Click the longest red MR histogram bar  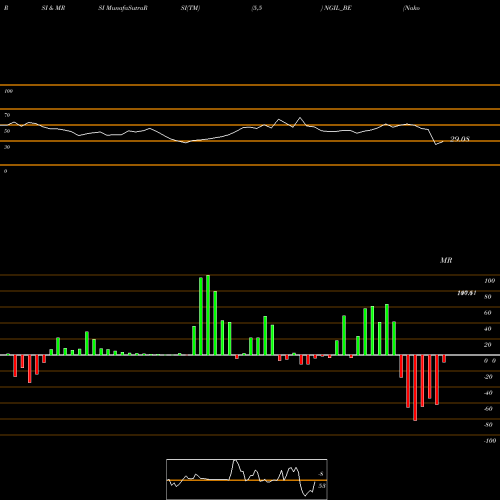[x=415, y=388]
